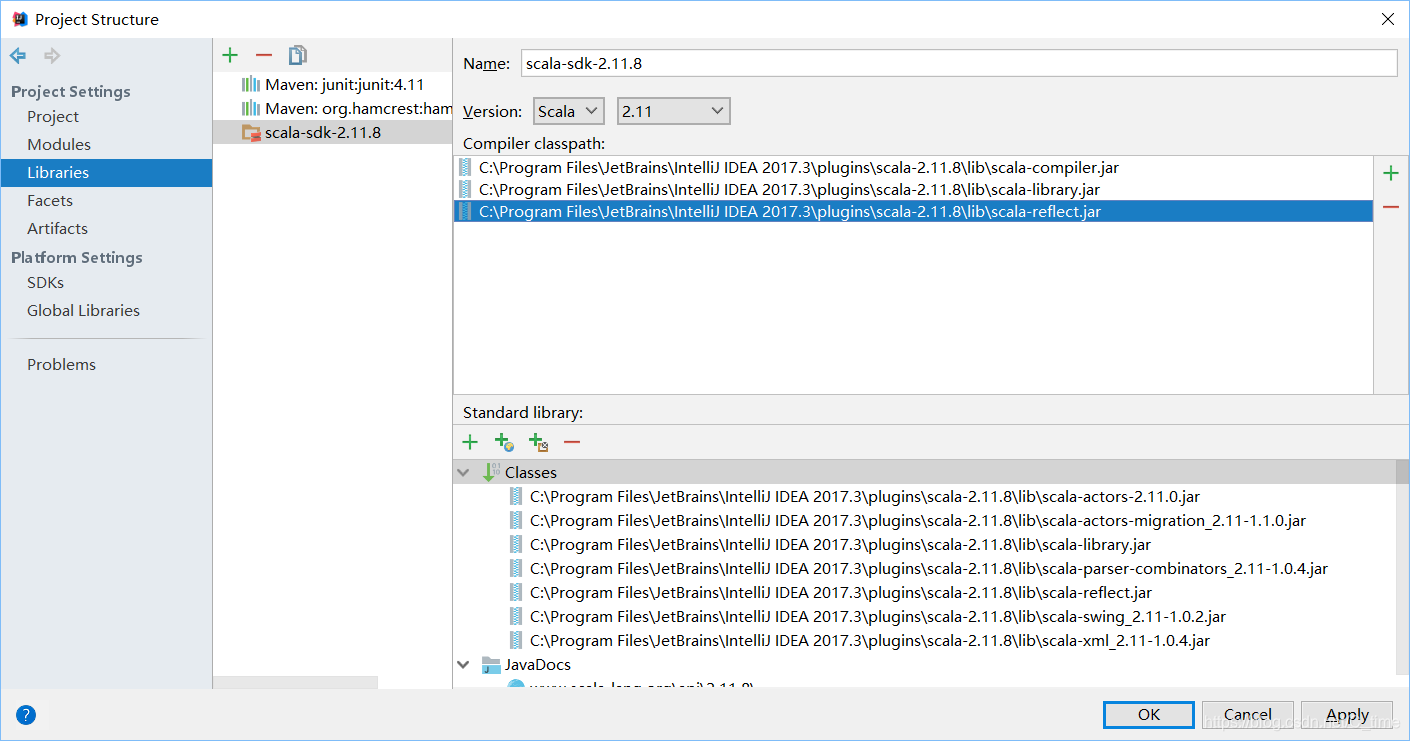
Task: Add new project library with green plus
Action: 230,55
